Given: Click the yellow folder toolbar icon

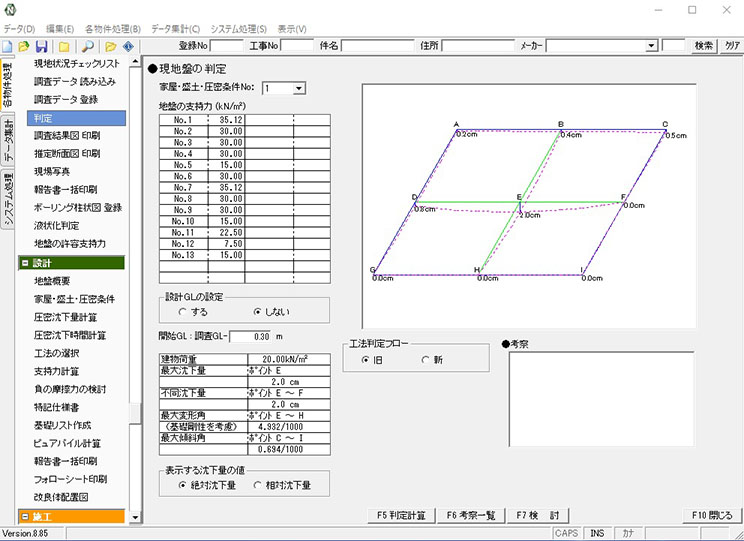Looking at the screenshot, I should tap(64, 47).
